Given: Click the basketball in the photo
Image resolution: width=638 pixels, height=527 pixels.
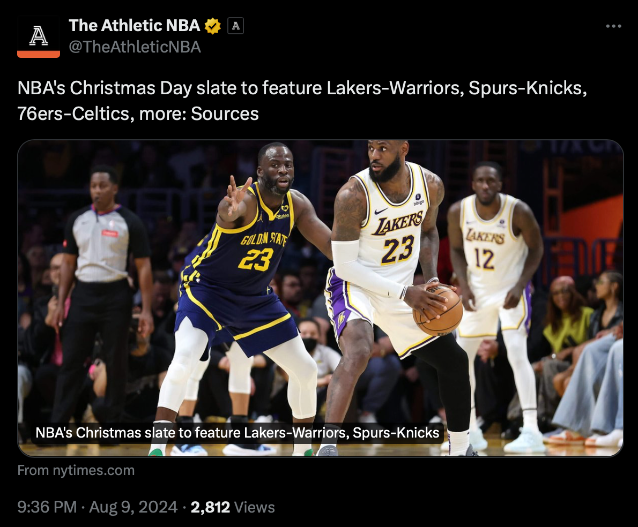Looking at the screenshot, I should [x=438, y=311].
